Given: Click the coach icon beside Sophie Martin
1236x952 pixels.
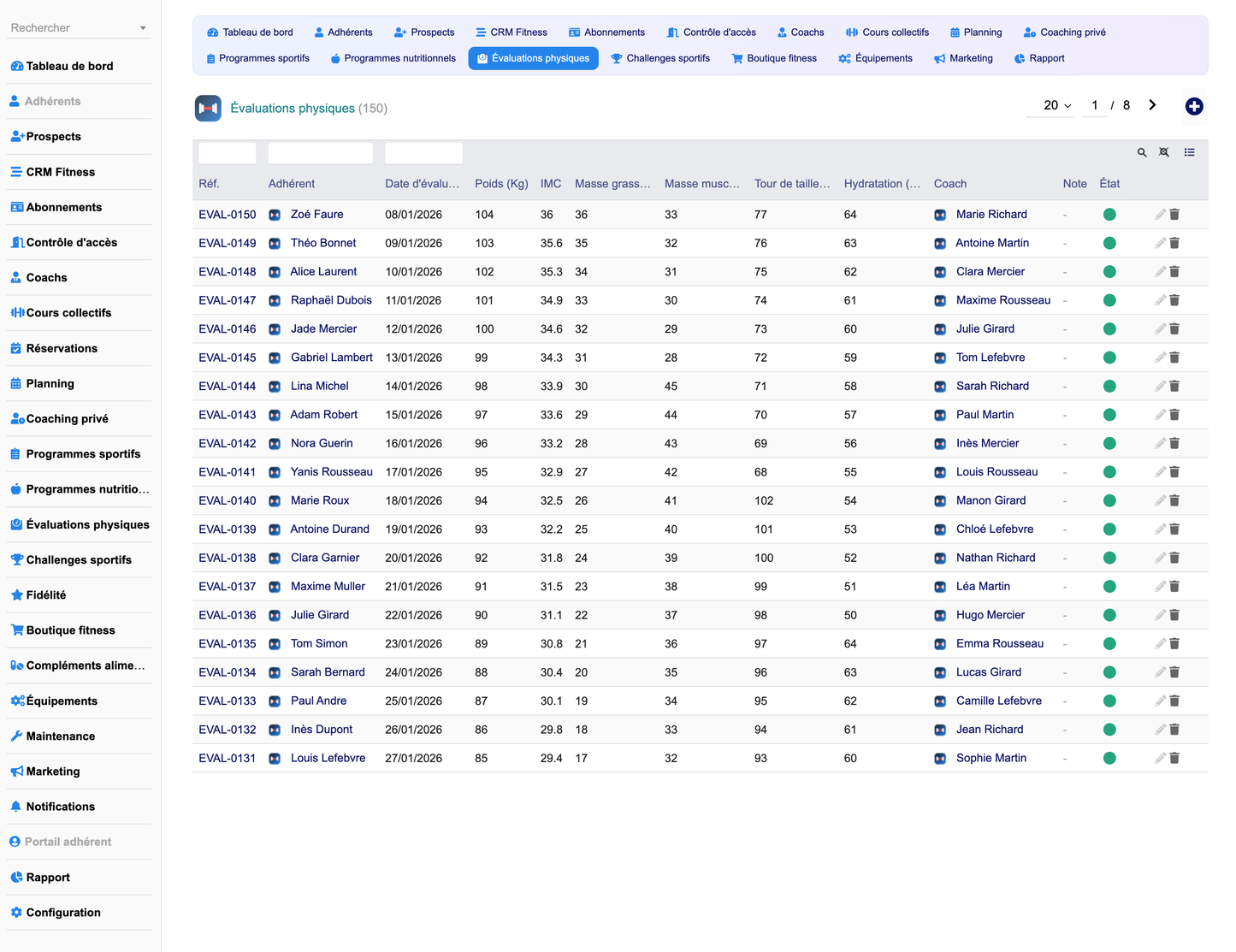Looking at the screenshot, I should tap(940, 759).
